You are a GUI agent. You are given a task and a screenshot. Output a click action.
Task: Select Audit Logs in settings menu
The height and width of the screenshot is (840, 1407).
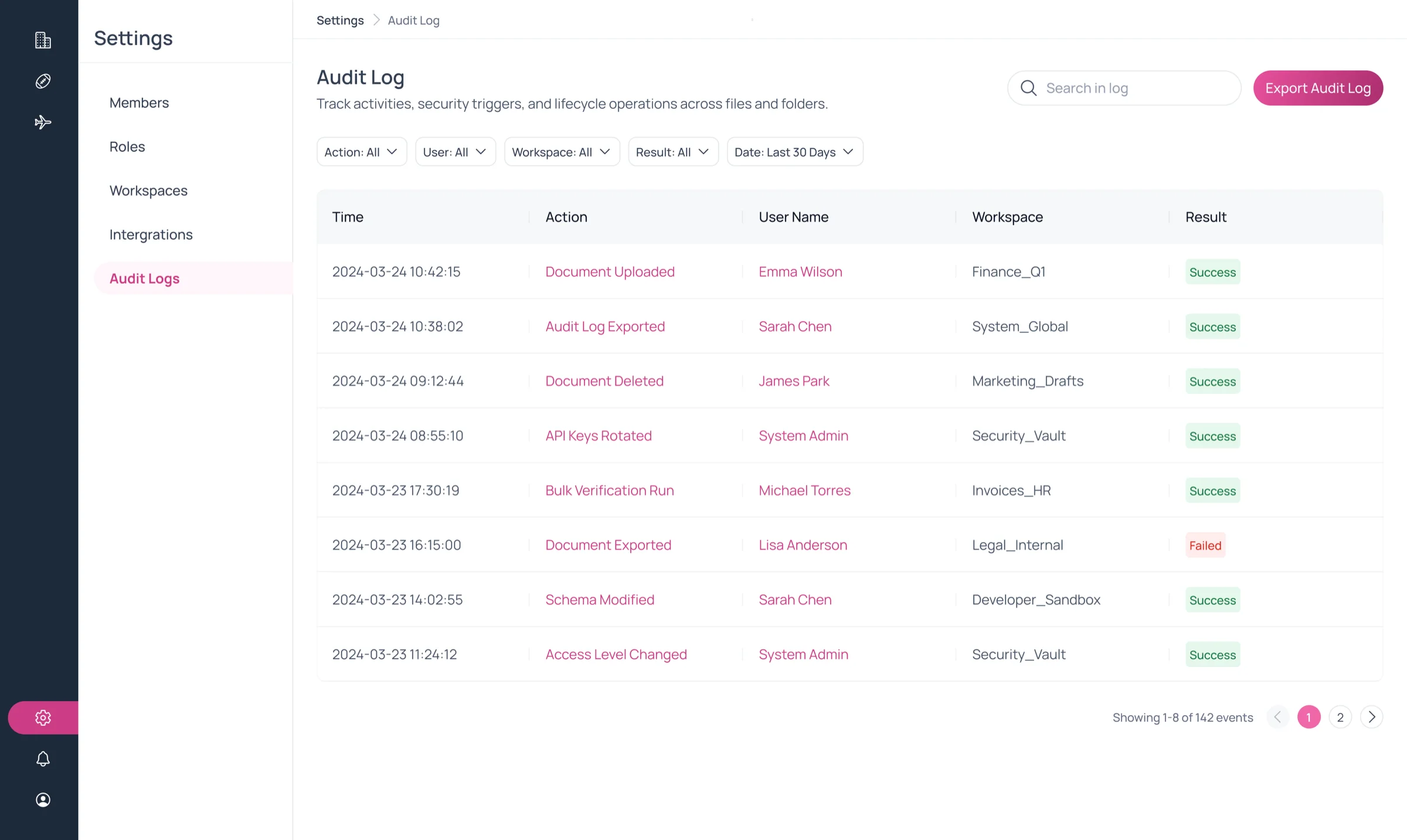193,278
